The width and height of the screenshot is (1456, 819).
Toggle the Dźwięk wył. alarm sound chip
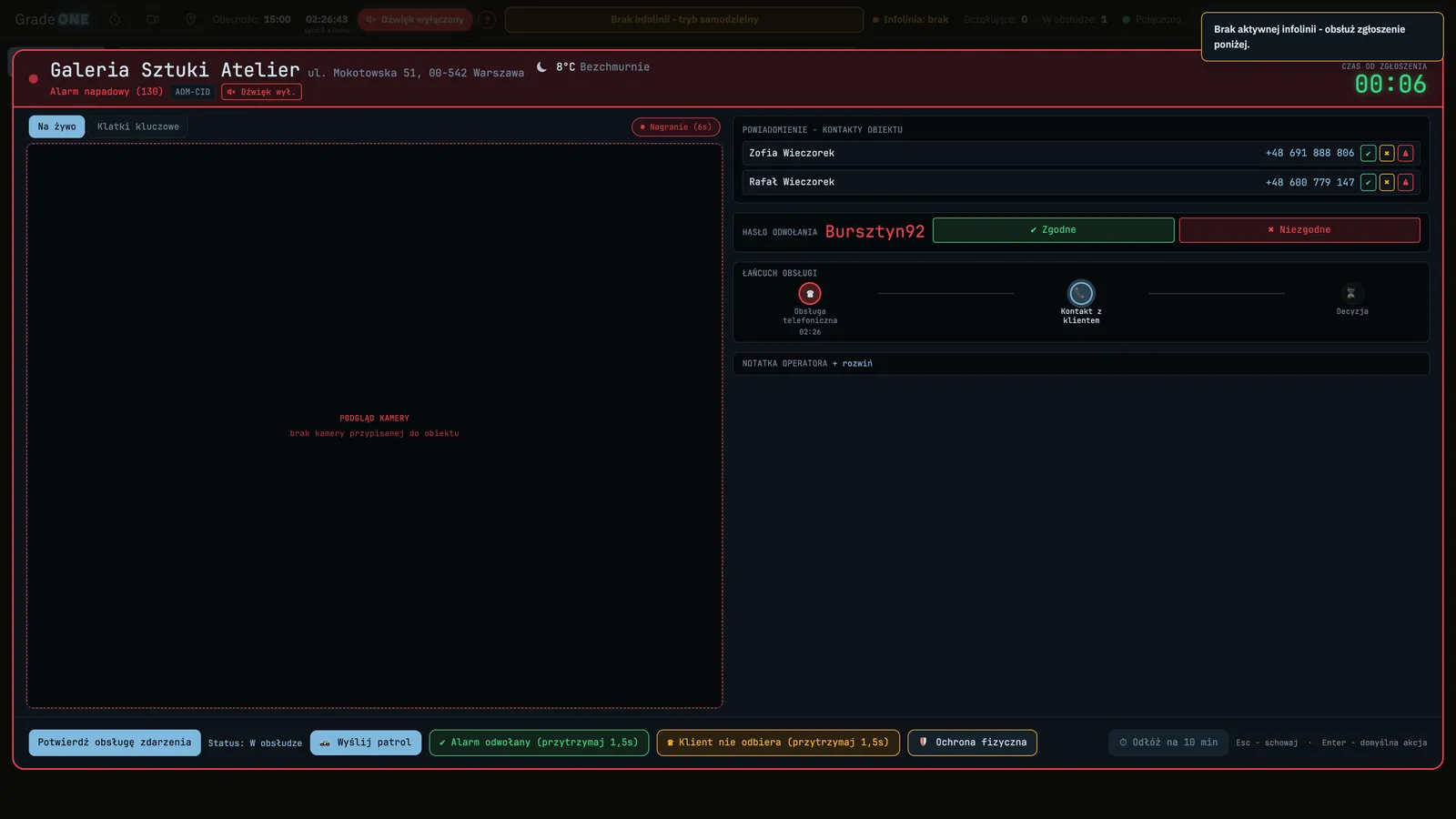click(261, 92)
